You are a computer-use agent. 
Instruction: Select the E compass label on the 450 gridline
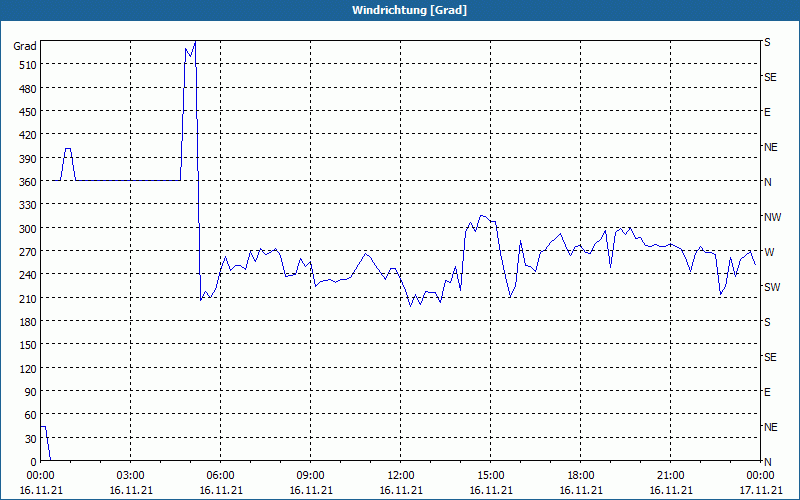pyautogui.click(x=767, y=112)
